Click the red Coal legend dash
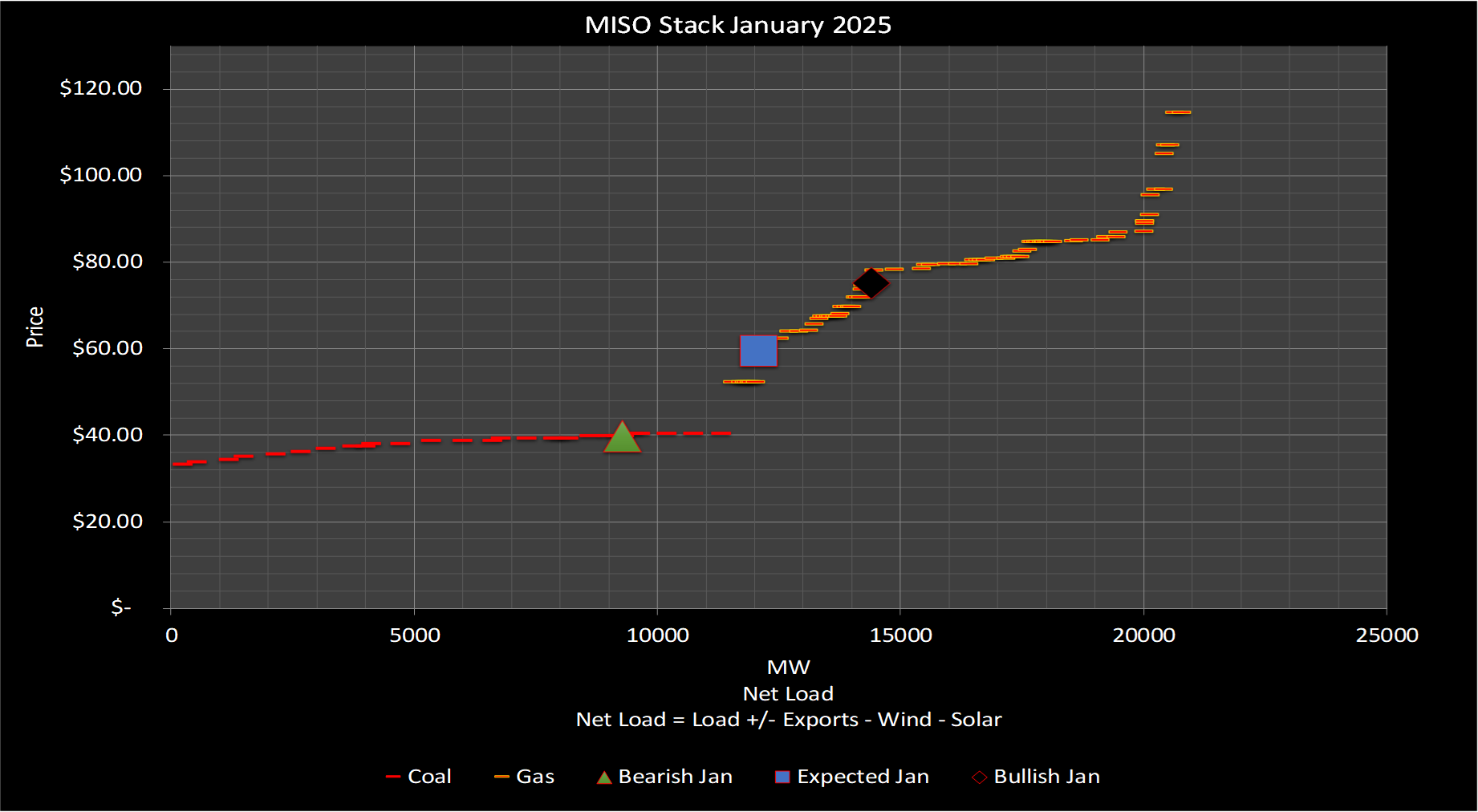The width and height of the screenshot is (1478, 812). [393, 777]
